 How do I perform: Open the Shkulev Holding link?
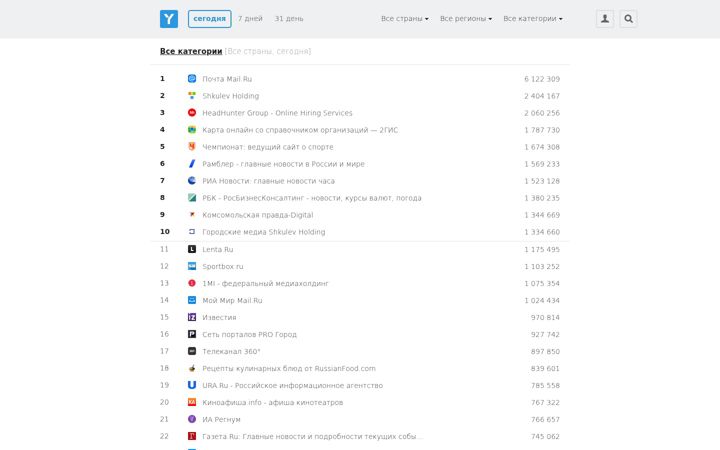tap(231, 96)
